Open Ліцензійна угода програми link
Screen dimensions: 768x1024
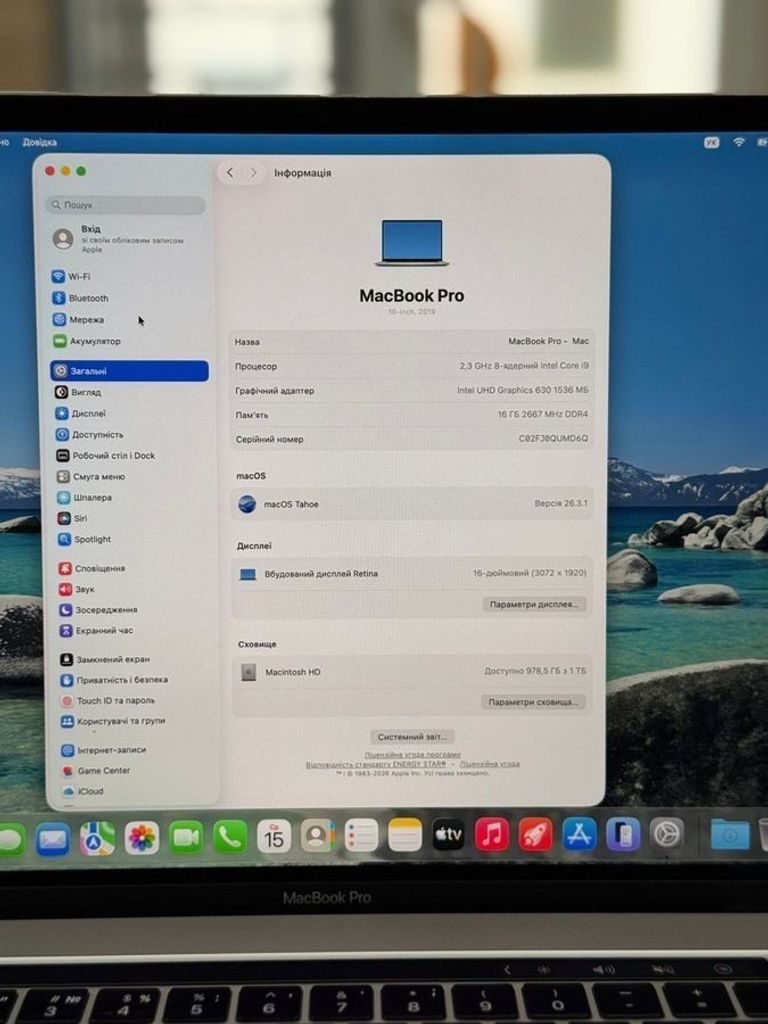point(412,754)
